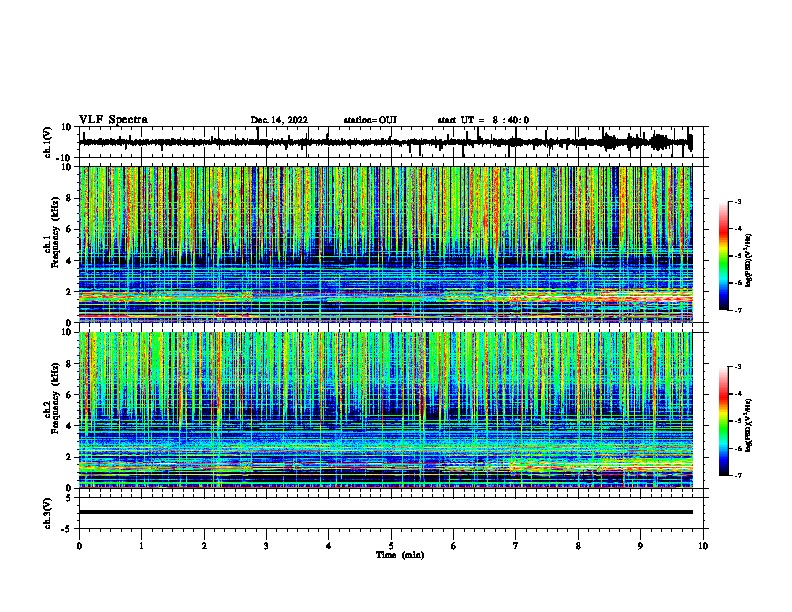This screenshot has height=612, width=792.
Task: Click the ch.1 voltage waveform trace panel
Action: 393,142
